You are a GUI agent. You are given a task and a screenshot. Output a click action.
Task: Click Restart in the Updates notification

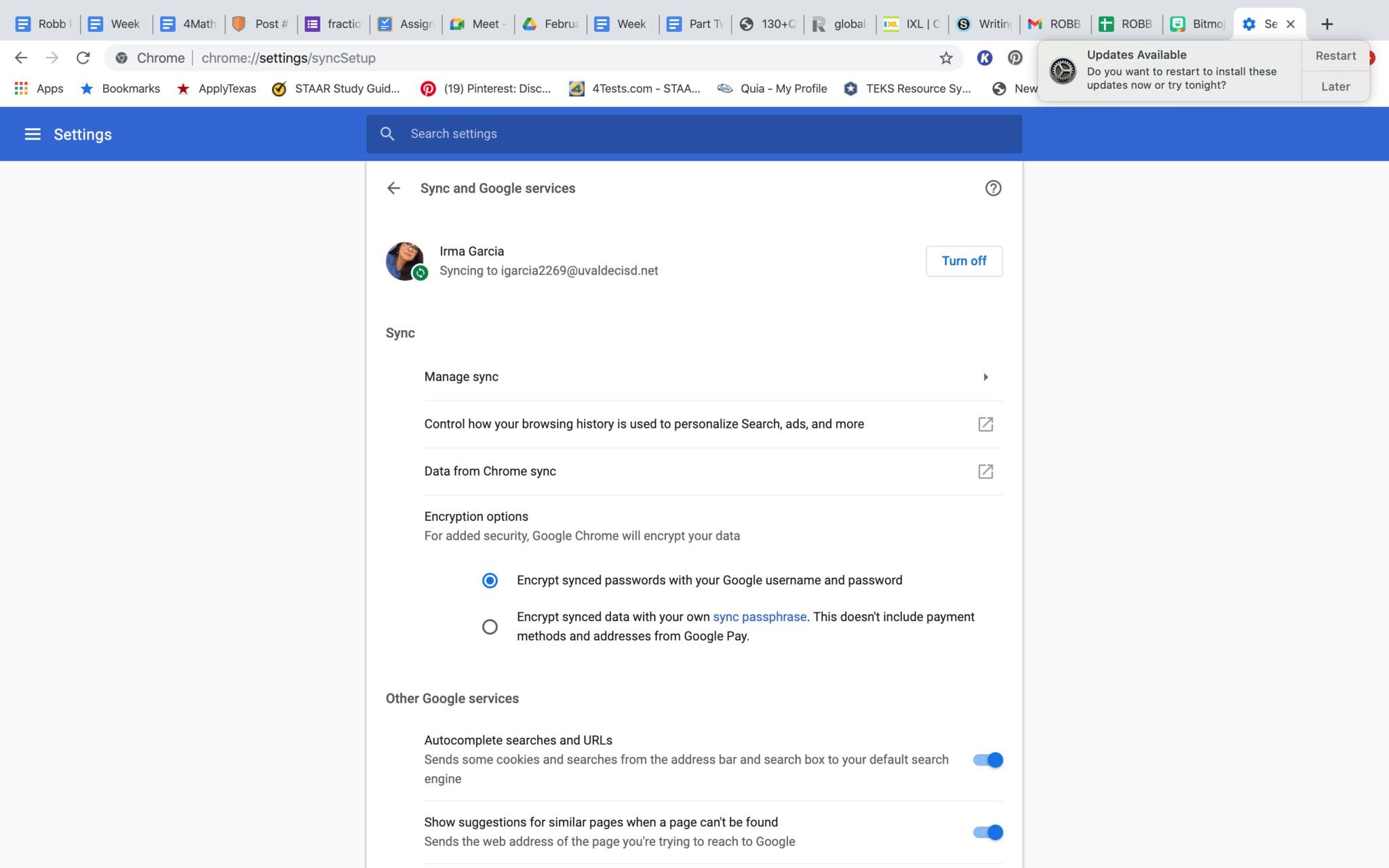pyautogui.click(x=1335, y=56)
